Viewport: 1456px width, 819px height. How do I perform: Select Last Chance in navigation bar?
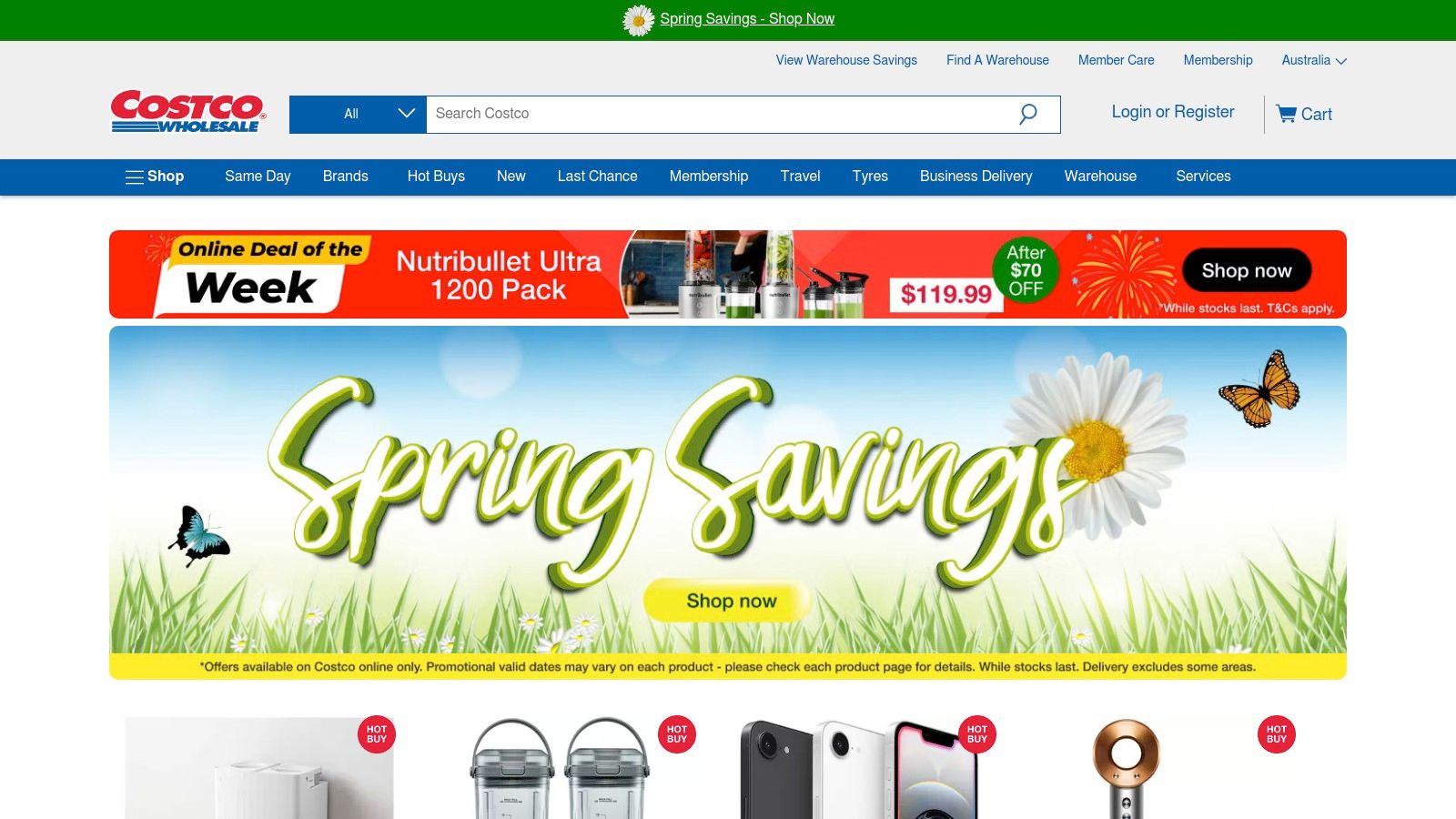597,177
